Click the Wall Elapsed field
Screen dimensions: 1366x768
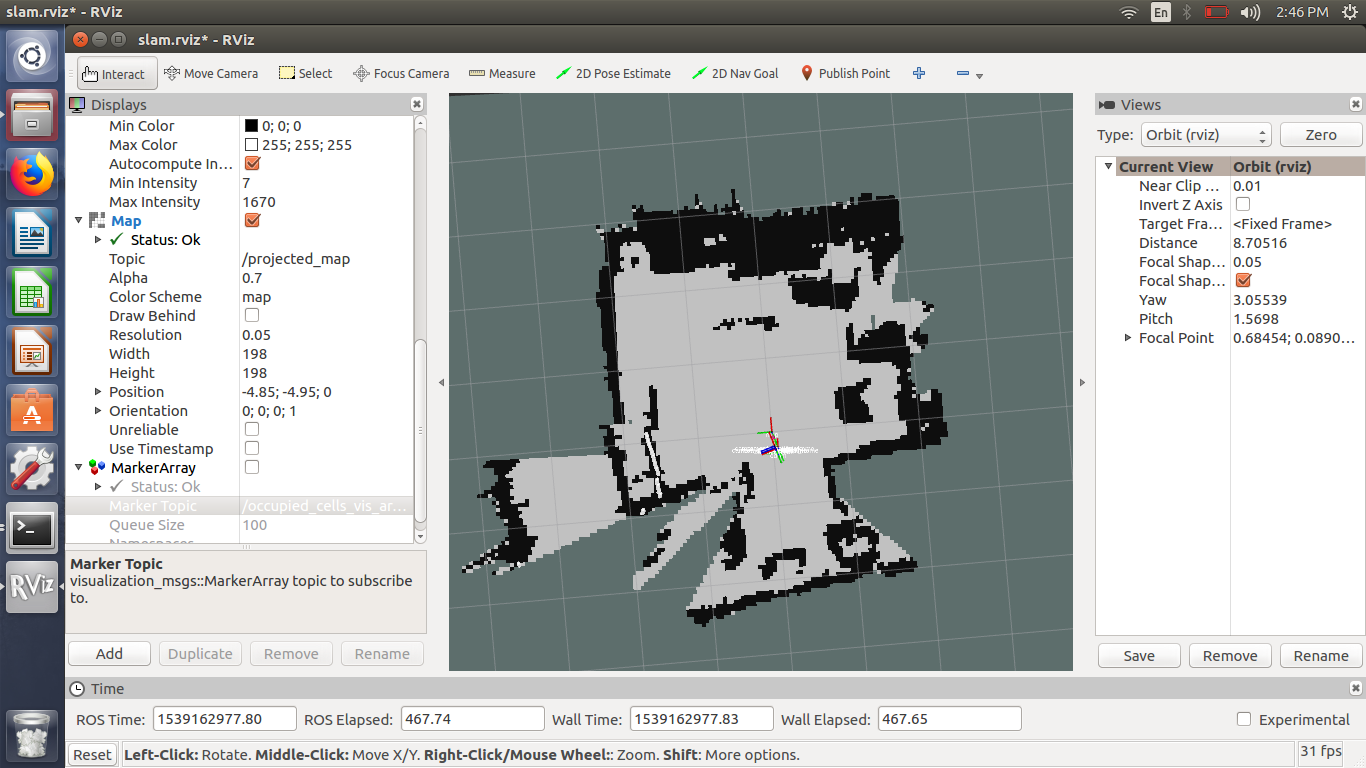(x=949, y=719)
